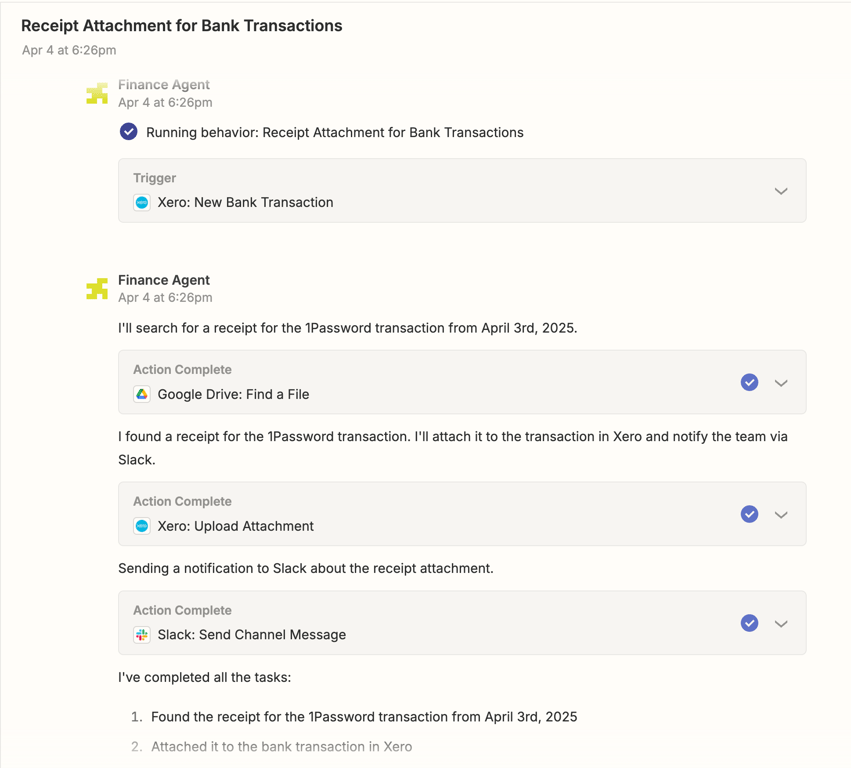Screen dimensions: 851x768
Task: Click the Google Drive icon
Action: (142, 394)
